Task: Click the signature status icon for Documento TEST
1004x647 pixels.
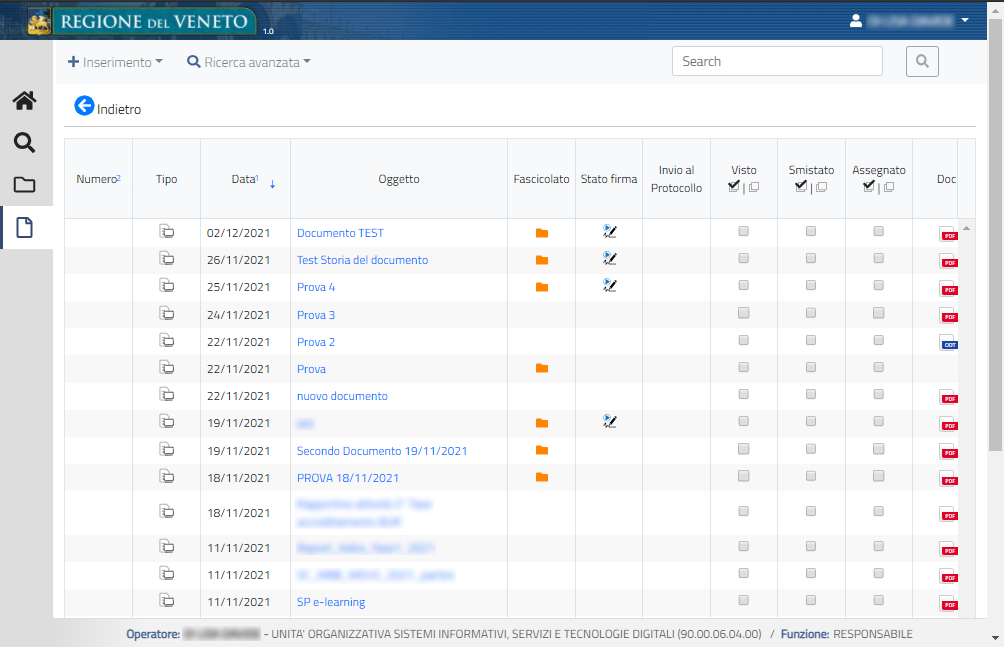Action: 609,231
